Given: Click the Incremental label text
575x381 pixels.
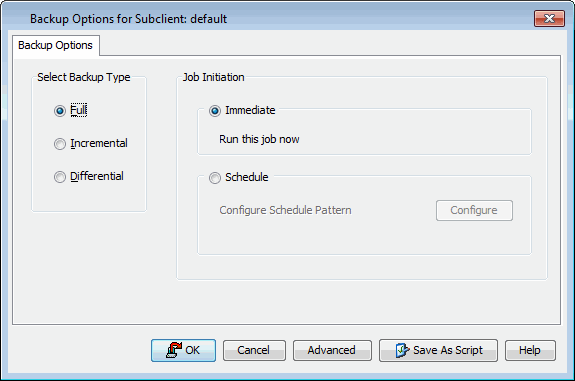Looking at the screenshot, I should point(99,143).
